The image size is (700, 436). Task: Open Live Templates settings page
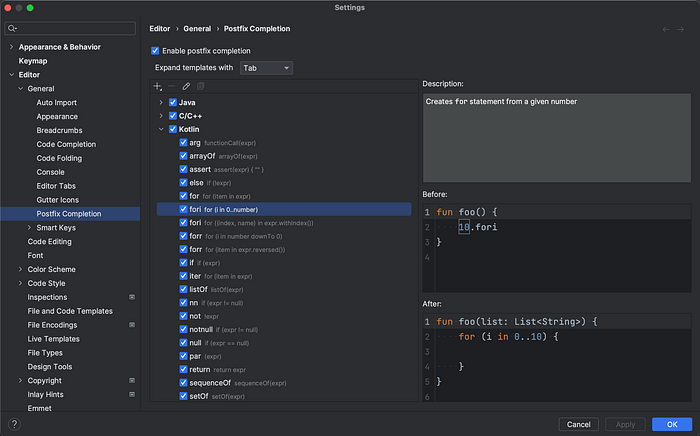click(56, 339)
